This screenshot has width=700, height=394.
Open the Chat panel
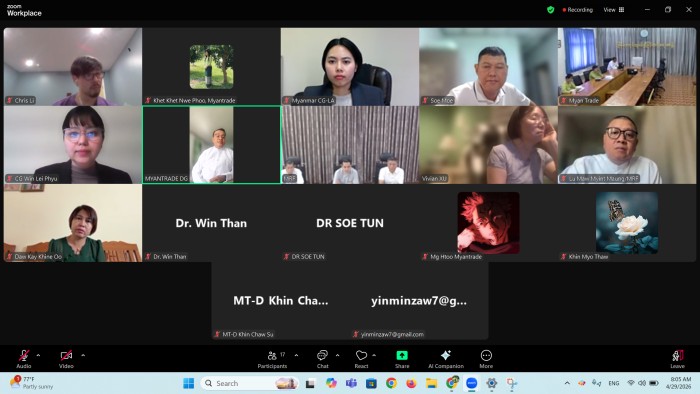(x=322, y=358)
